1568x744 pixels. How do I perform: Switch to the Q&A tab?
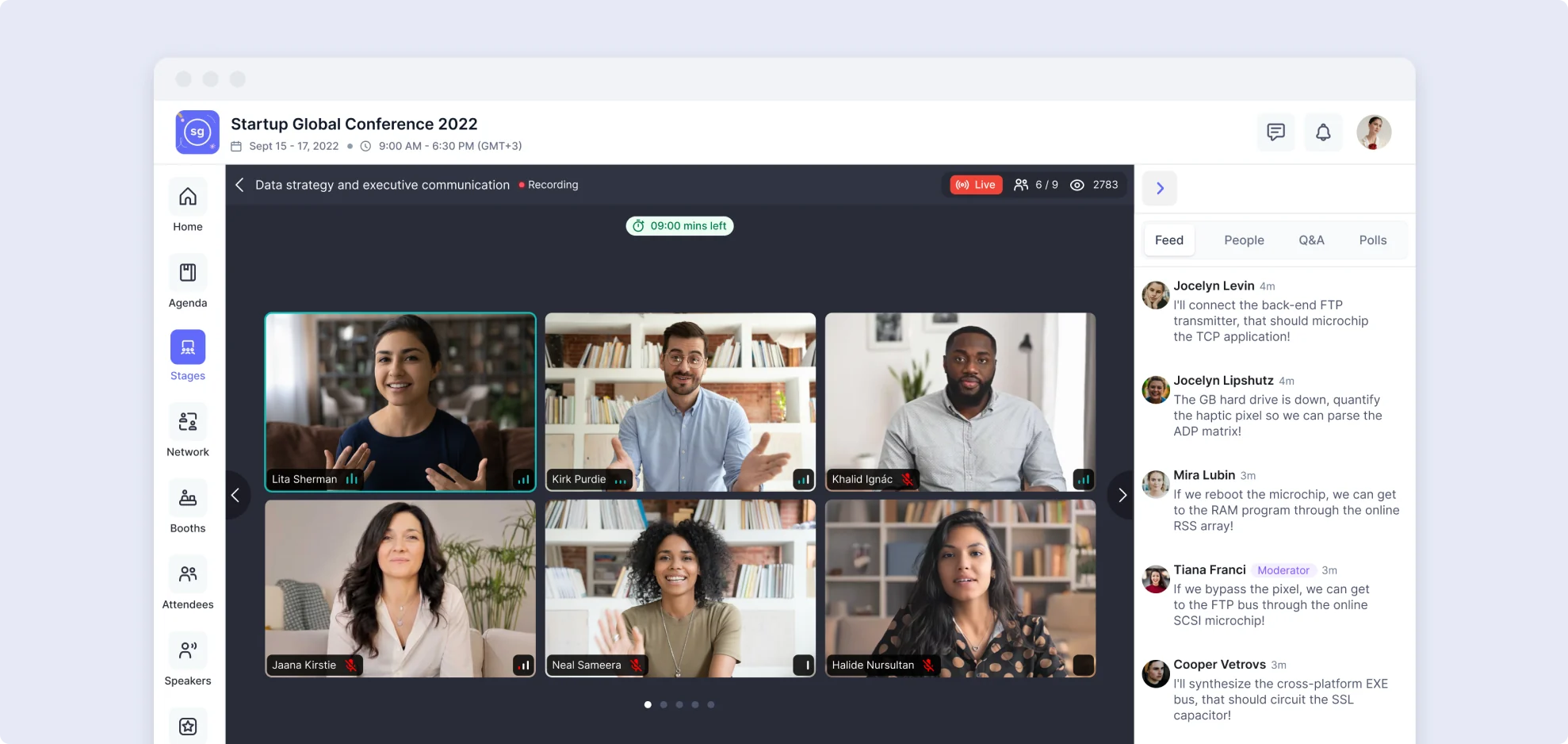point(1311,240)
